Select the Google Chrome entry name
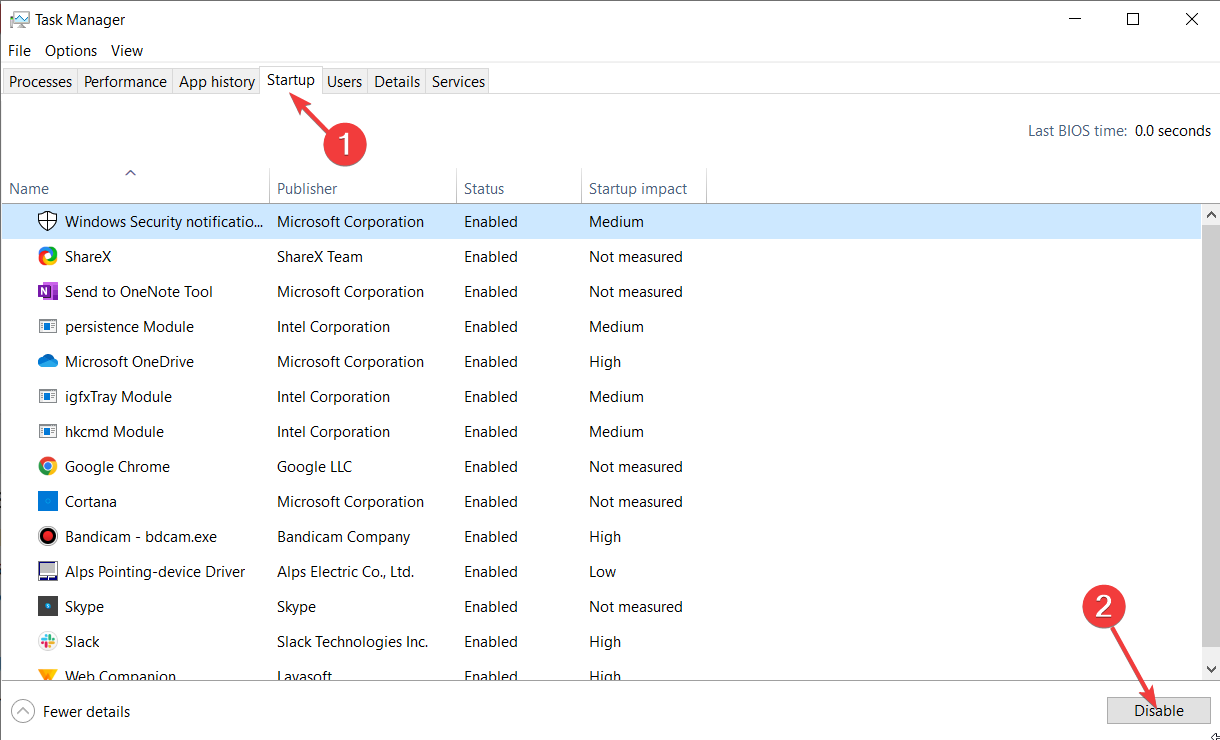The width and height of the screenshot is (1220, 740). [117, 466]
